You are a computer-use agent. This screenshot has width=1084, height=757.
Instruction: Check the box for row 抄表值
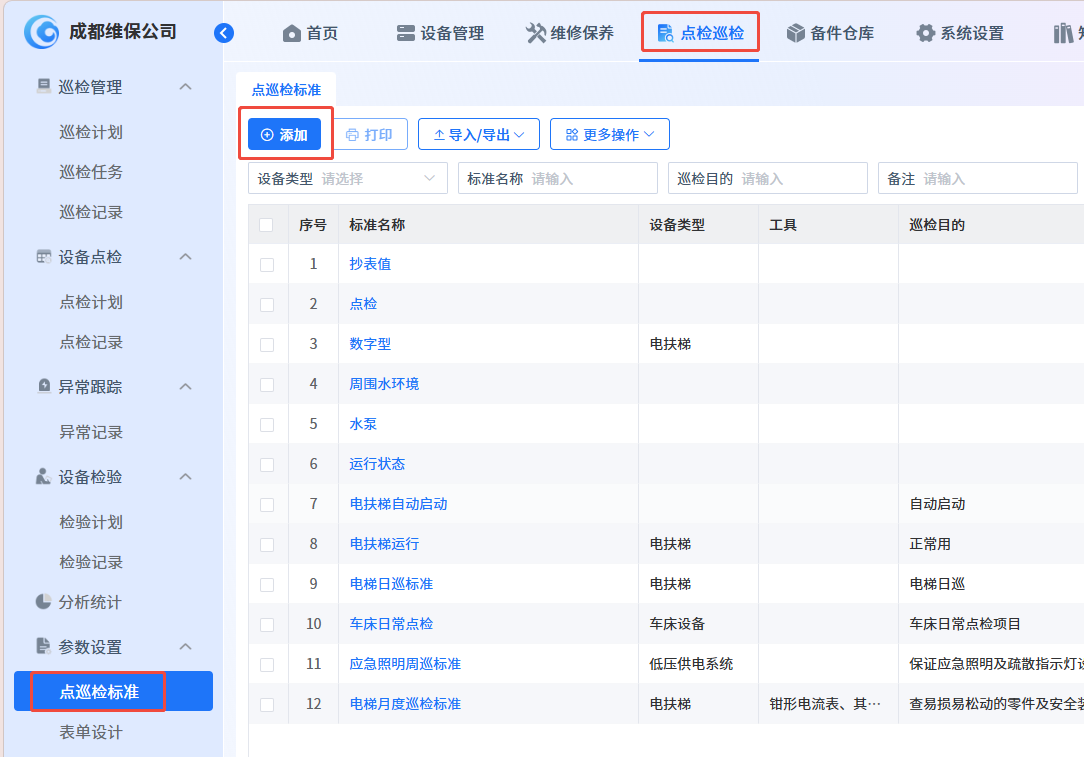(x=267, y=265)
